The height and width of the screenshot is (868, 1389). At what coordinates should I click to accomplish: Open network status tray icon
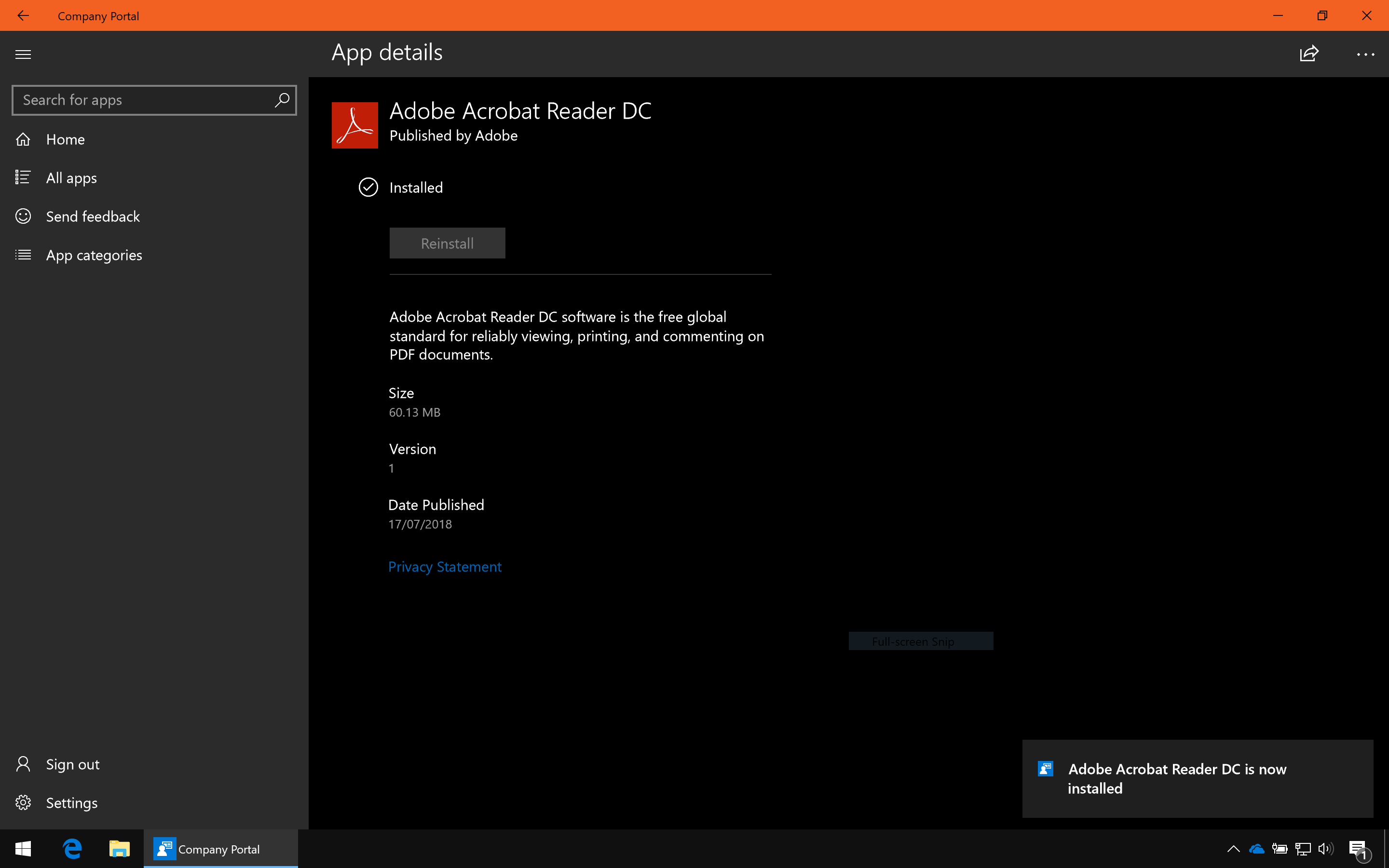pyautogui.click(x=1303, y=849)
